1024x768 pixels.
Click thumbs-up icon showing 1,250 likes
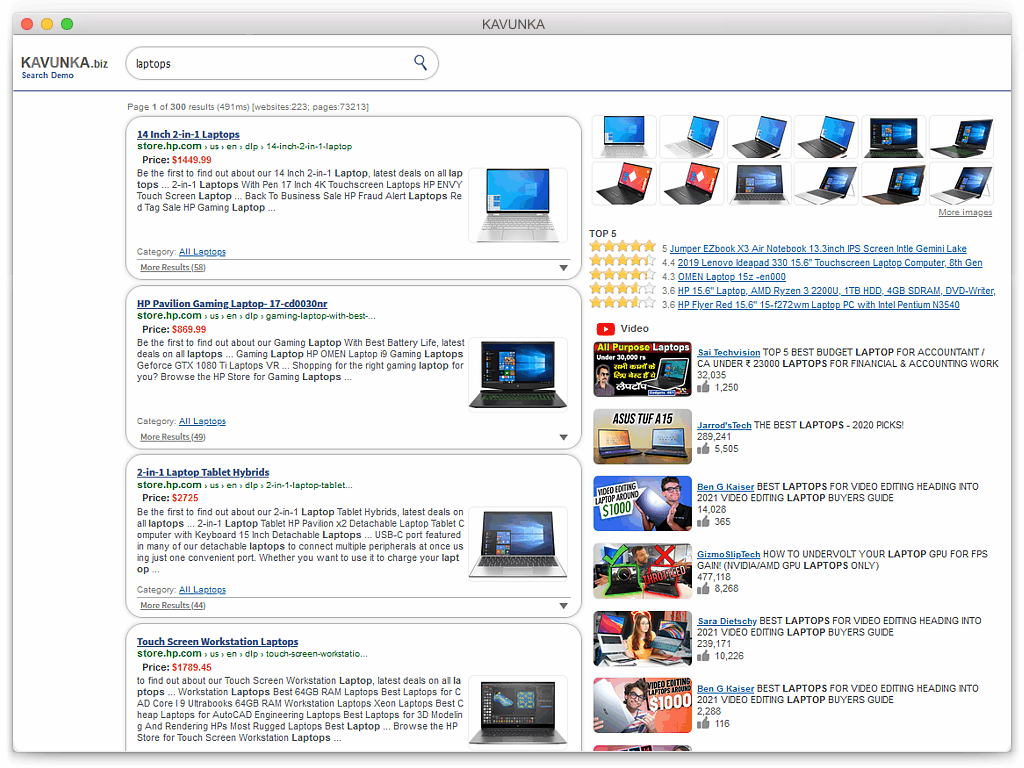pyautogui.click(x=704, y=387)
